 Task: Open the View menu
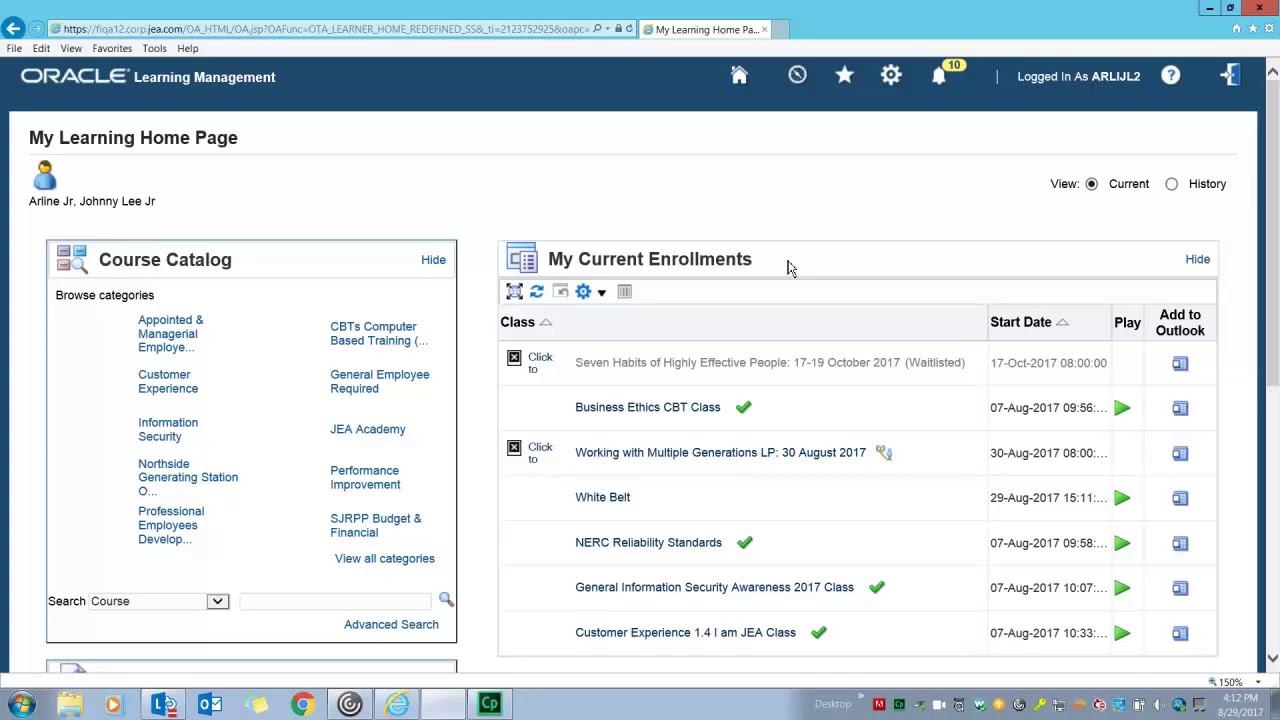71,48
